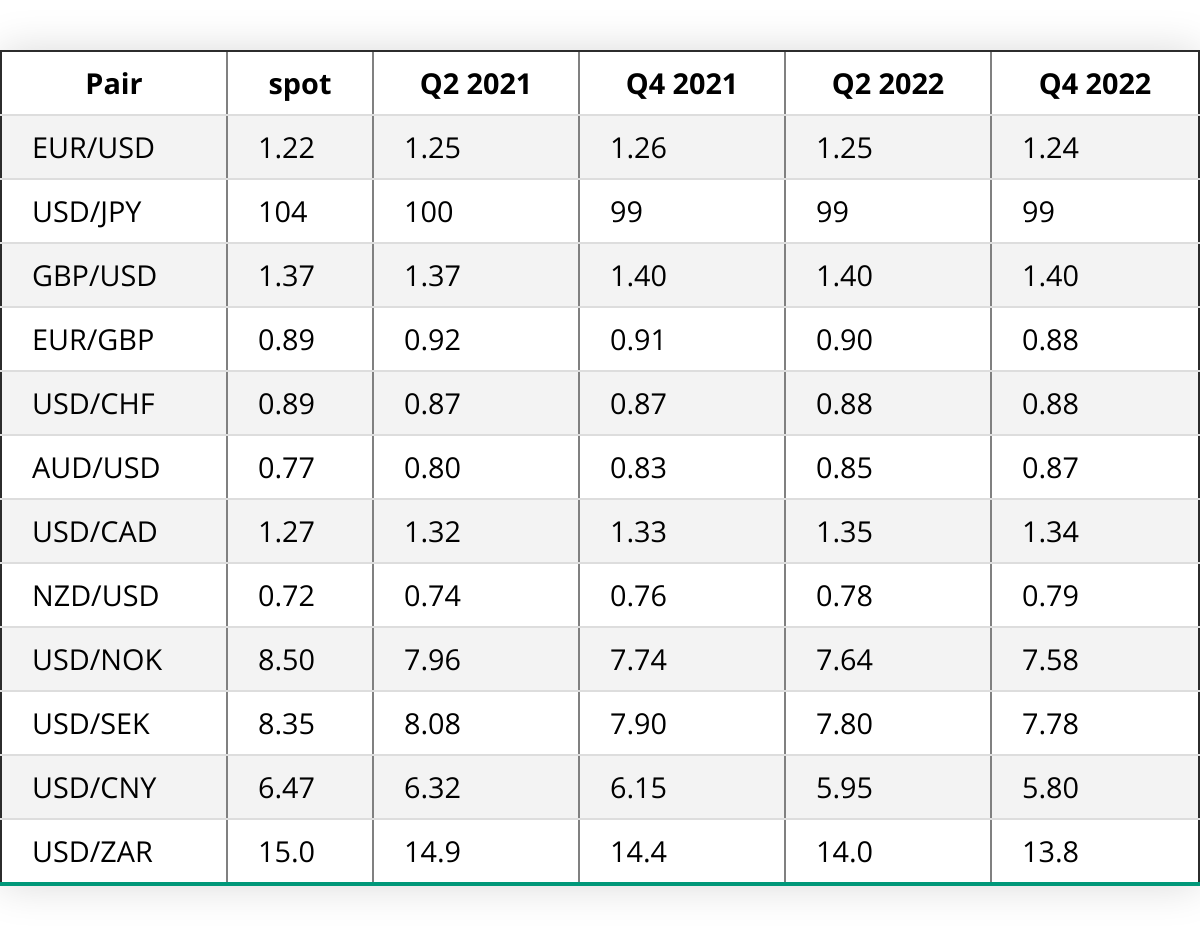Viewport: 1200px width, 936px height.
Task: Select the EUR/GBP row label
Action: pos(93,339)
